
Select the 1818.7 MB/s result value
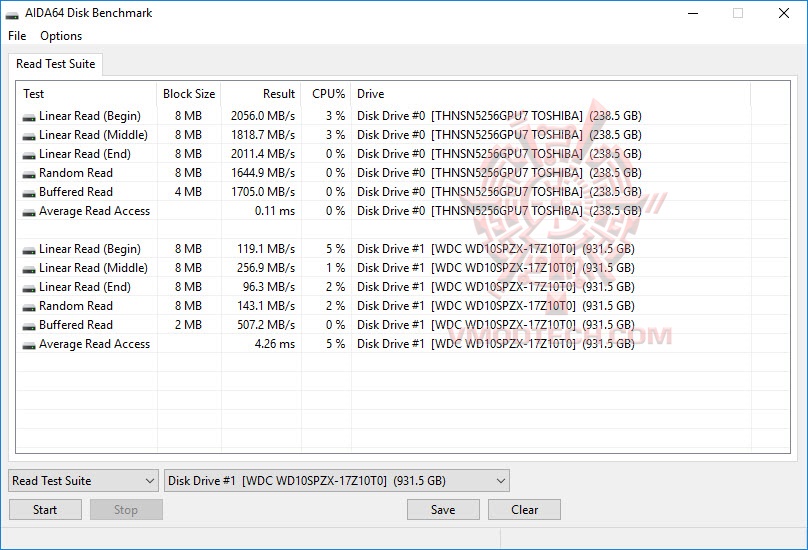coord(263,135)
